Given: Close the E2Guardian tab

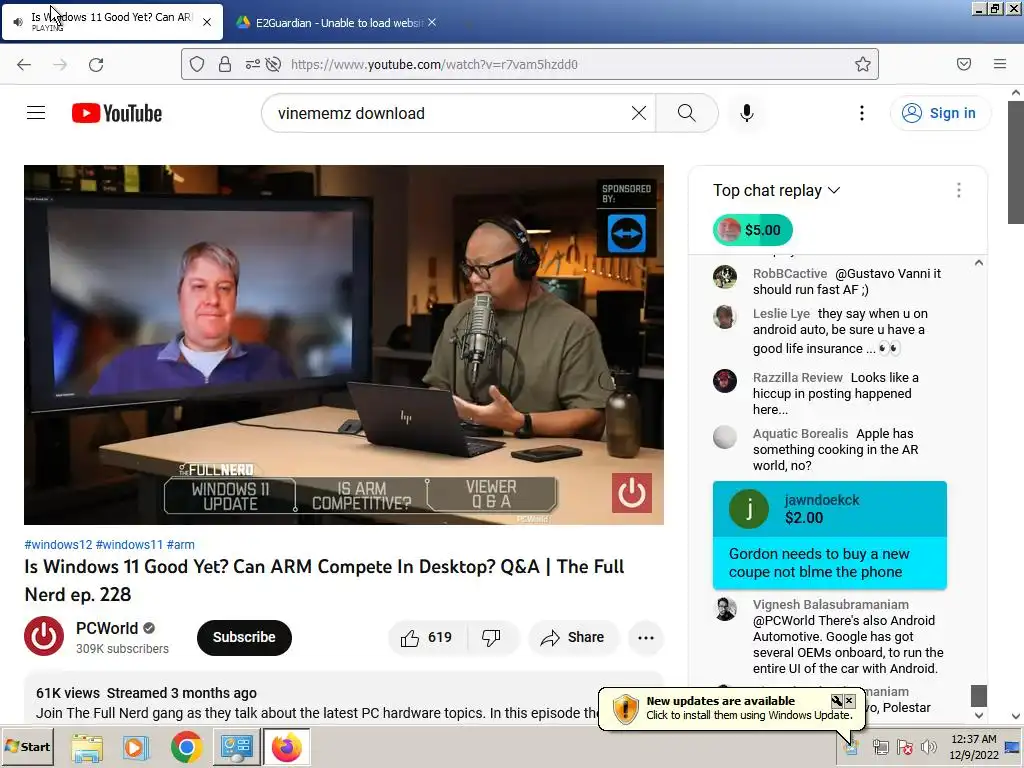Looking at the screenshot, I should (x=432, y=22).
